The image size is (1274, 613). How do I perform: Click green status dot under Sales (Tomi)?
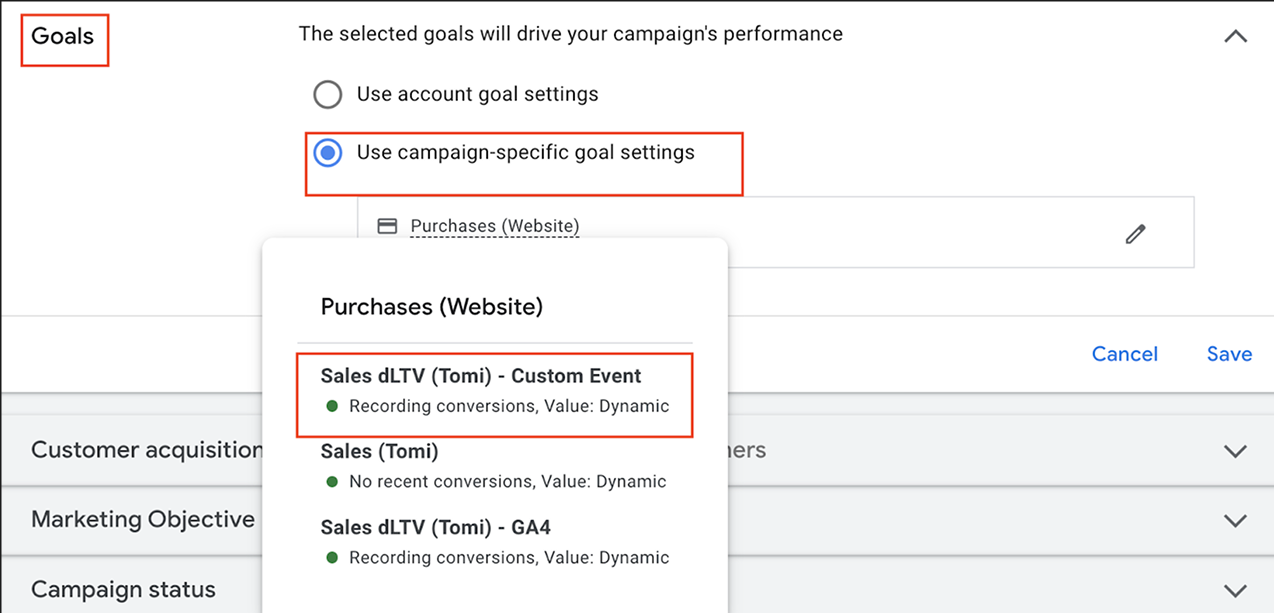[x=332, y=482]
